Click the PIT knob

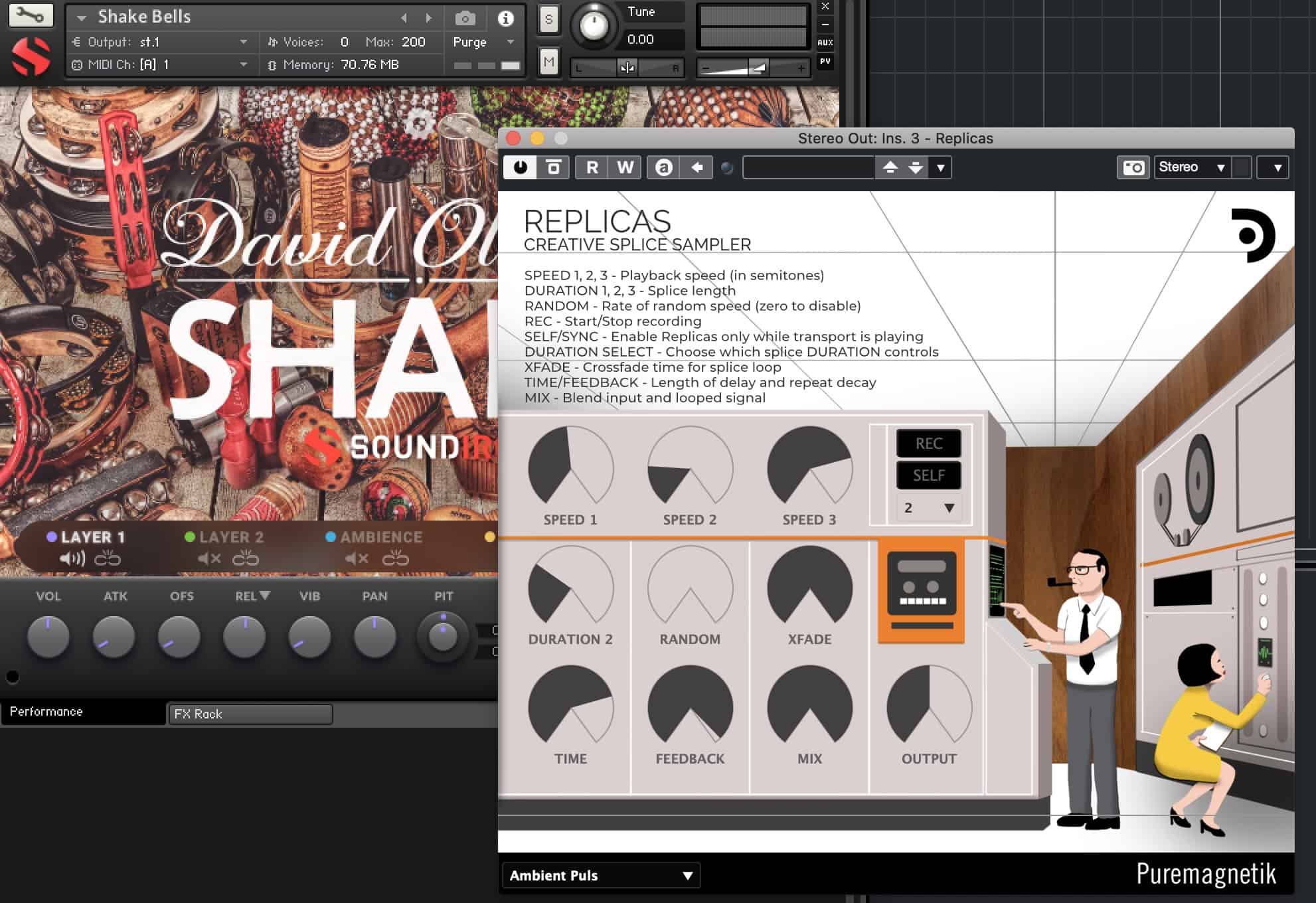pyautogui.click(x=443, y=637)
